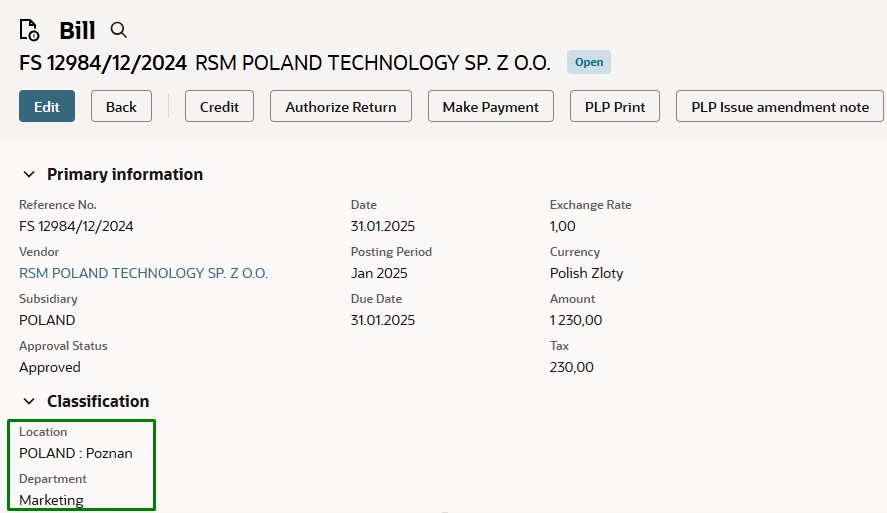Click the Amount value 1 230,00

pyautogui.click(x=576, y=320)
